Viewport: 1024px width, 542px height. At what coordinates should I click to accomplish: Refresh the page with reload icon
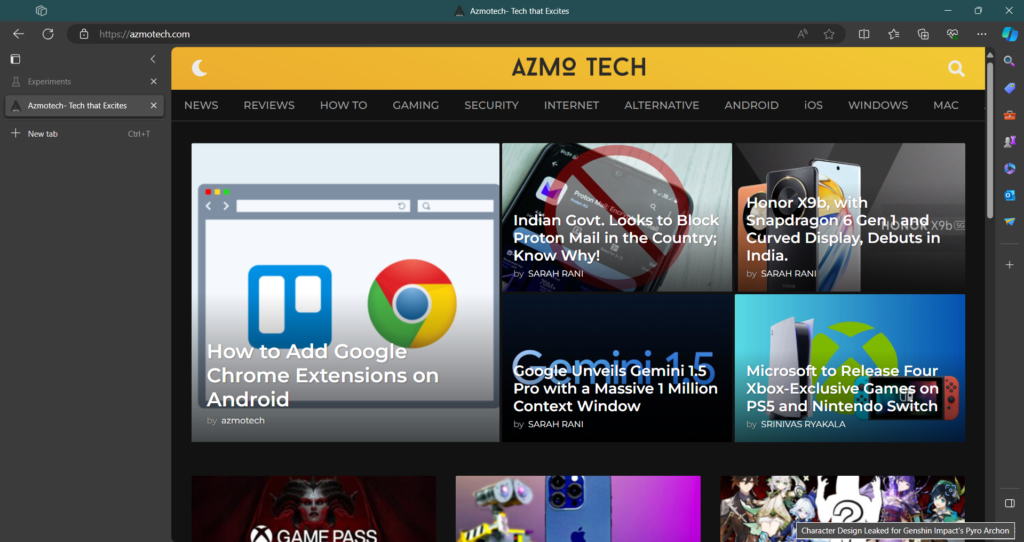click(47, 34)
